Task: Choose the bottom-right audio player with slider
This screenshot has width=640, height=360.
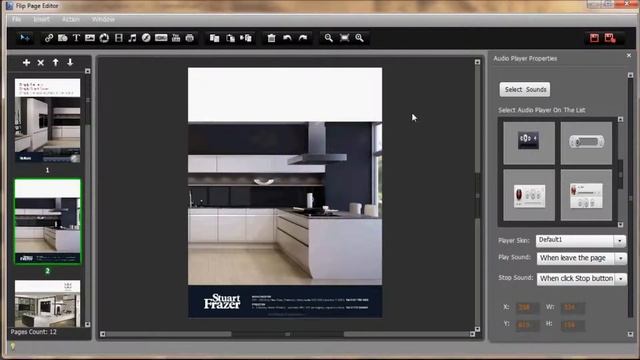Action: [x=586, y=195]
